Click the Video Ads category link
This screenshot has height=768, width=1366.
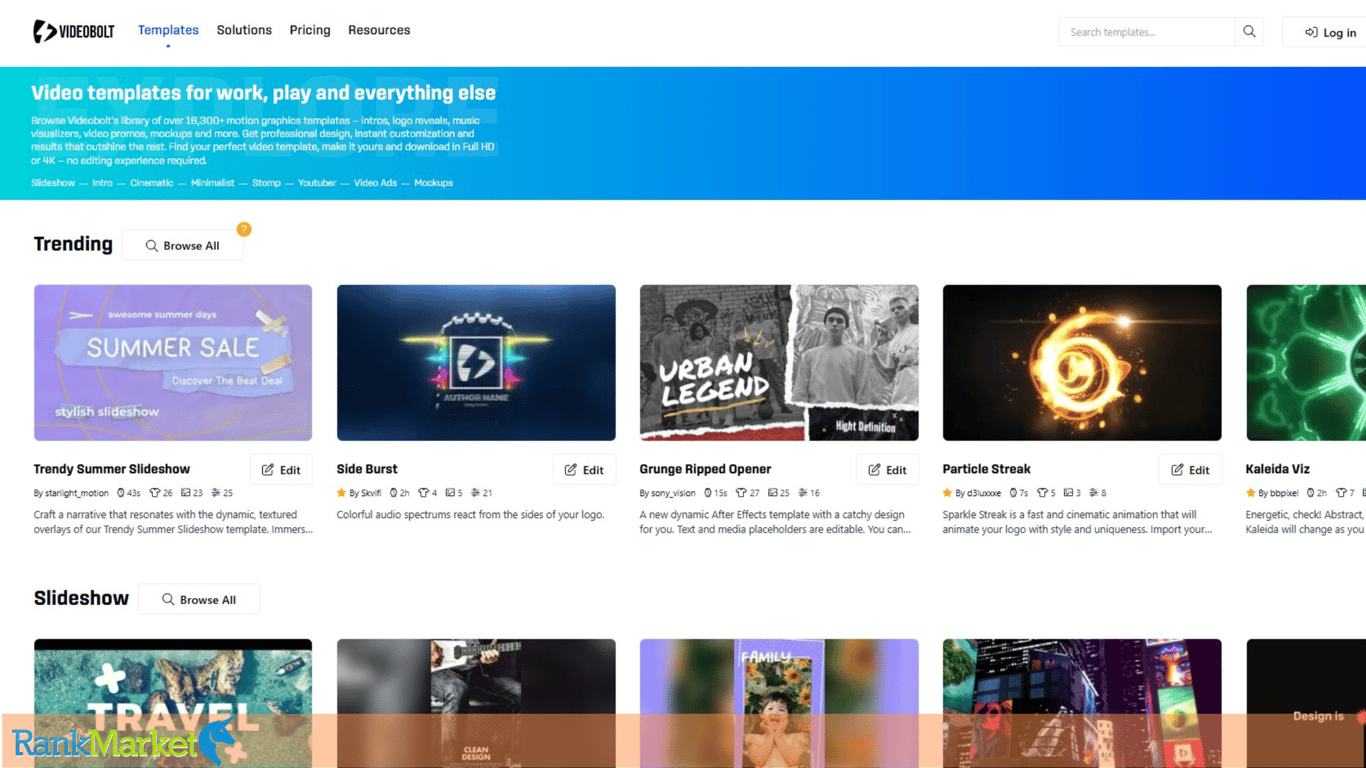(375, 183)
